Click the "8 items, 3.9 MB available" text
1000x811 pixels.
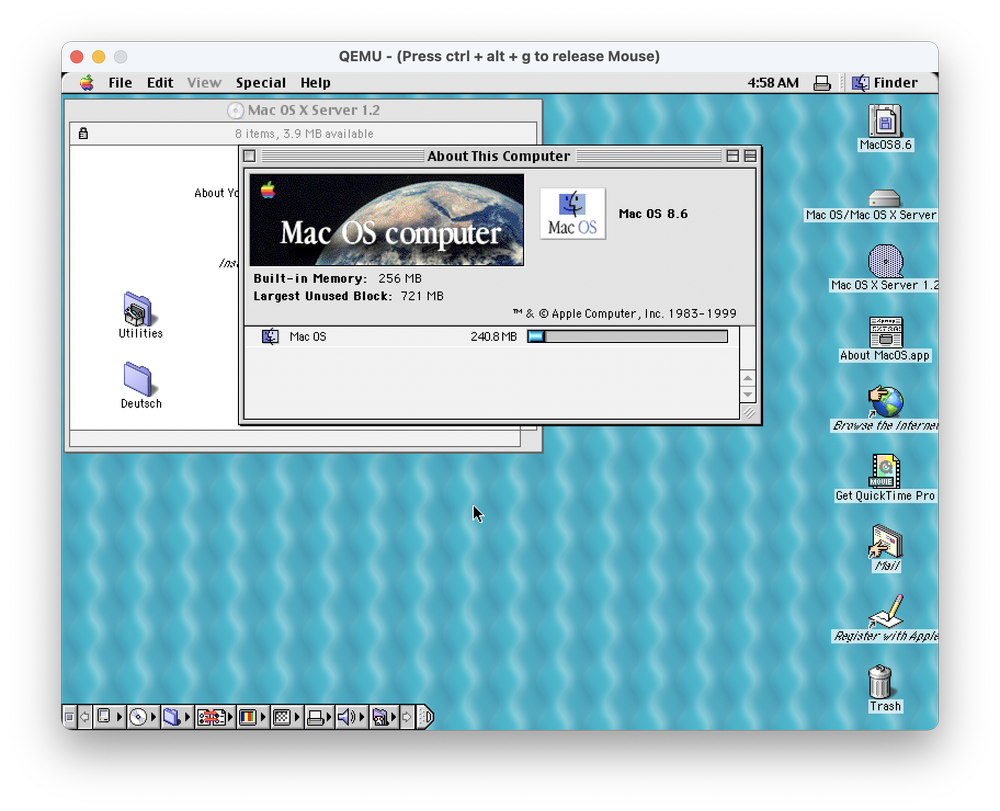coord(304,134)
